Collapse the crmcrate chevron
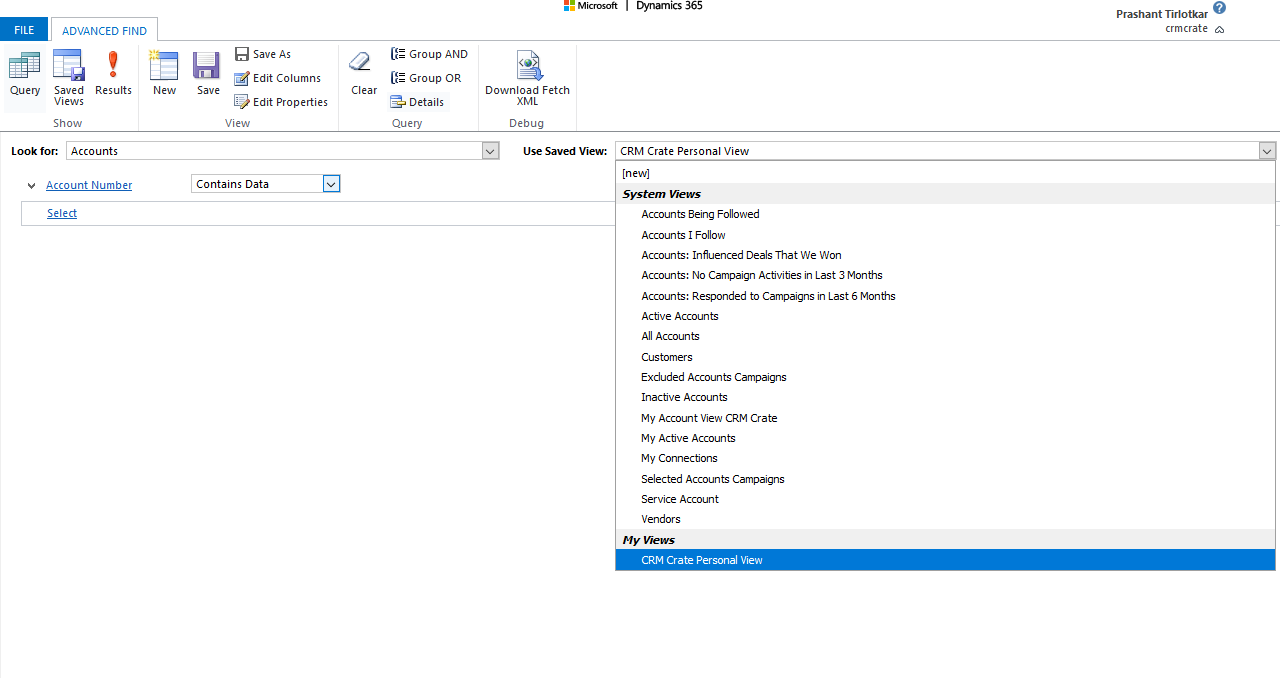The width and height of the screenshot is (1280, 678). pyautogui.click(x=1221, y=29)
